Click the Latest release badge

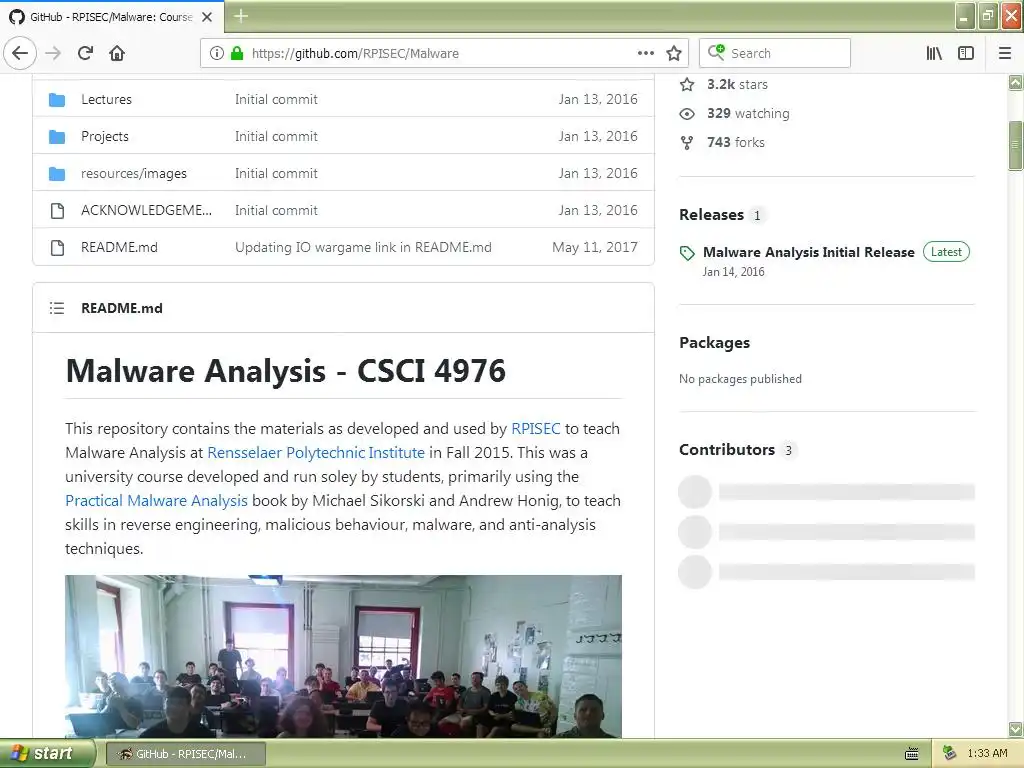[x=946, y=251]
